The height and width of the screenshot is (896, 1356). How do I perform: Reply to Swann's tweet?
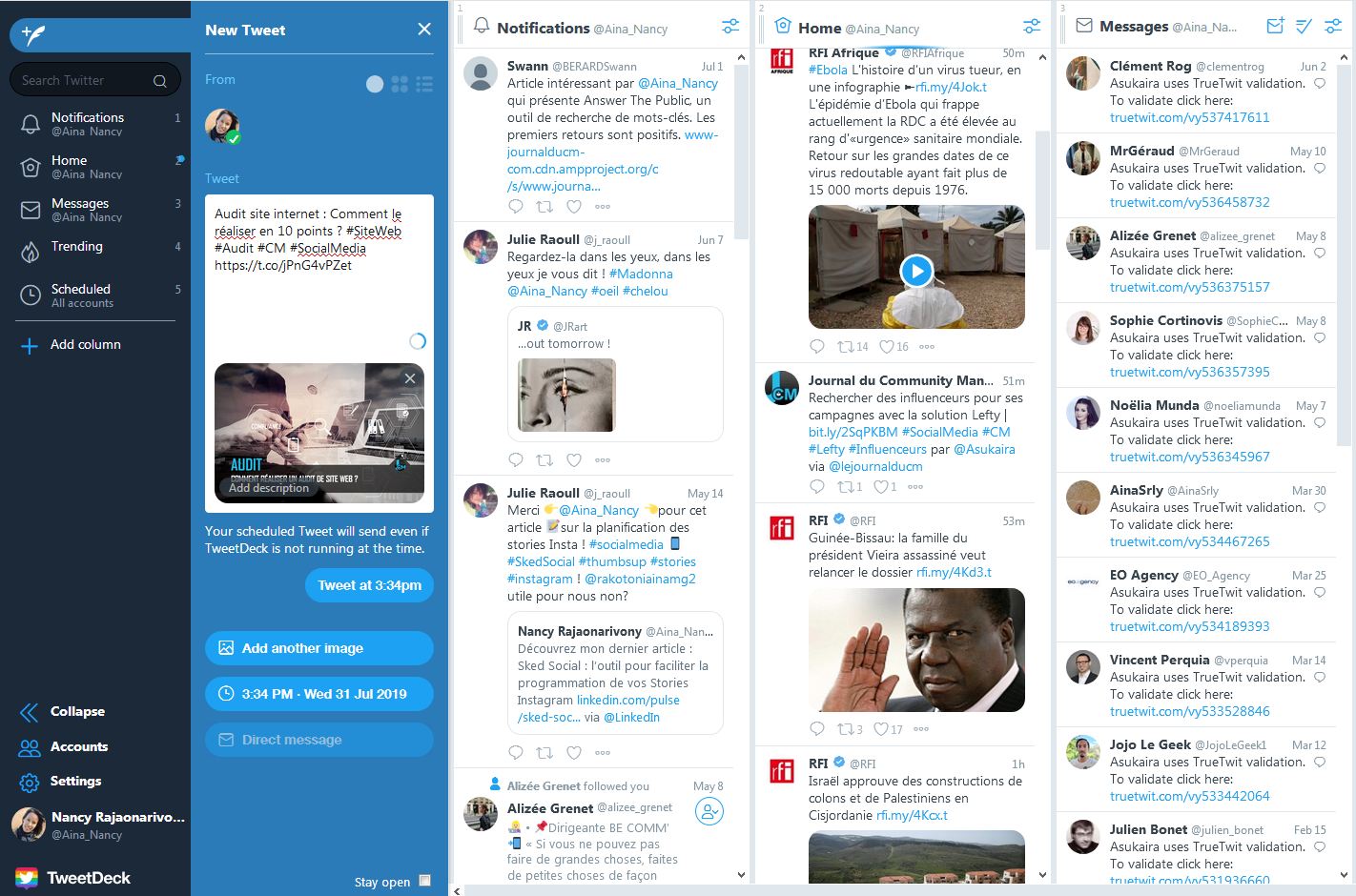(516, 206)
